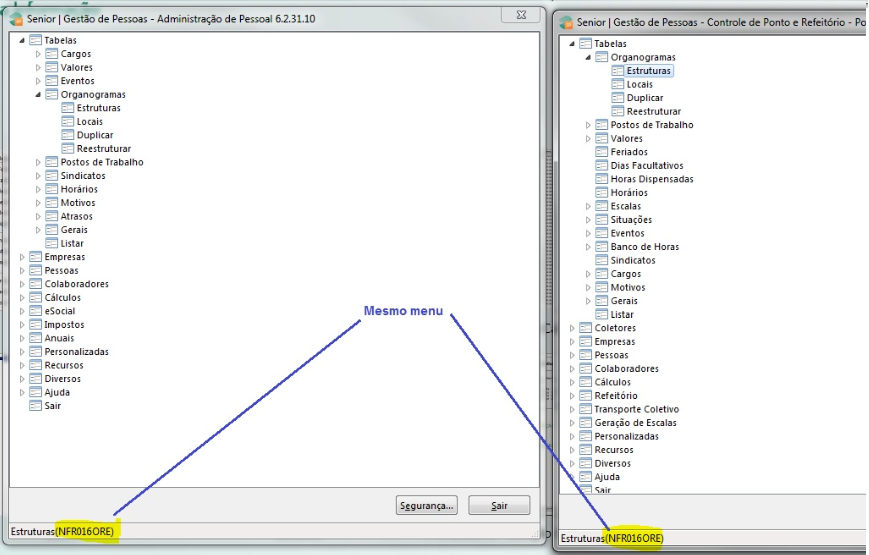Click the highlighted Estruturas item in the right tree
869x555 pixels.
[649, 71]
